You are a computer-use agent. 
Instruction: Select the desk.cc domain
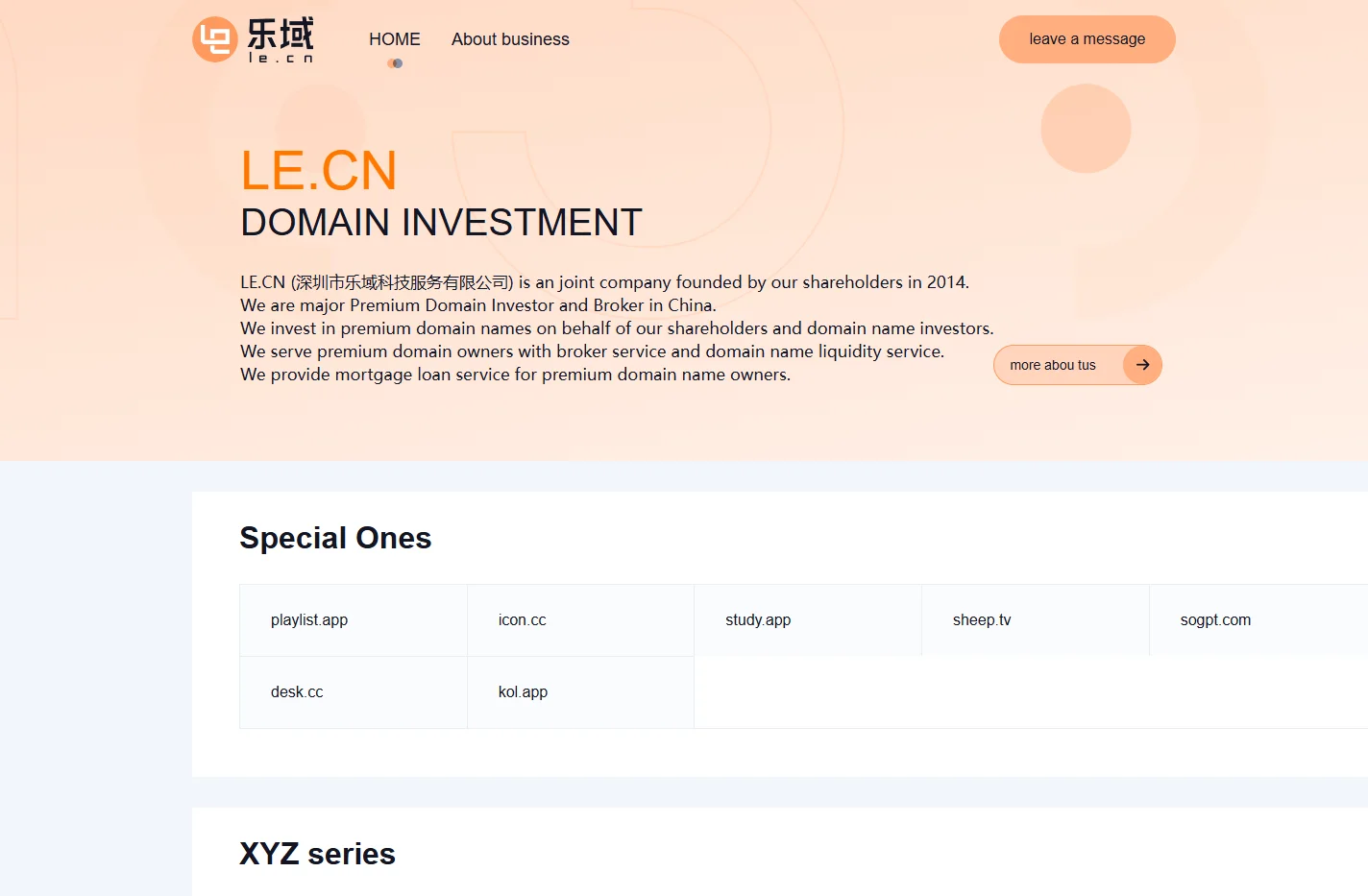pos(354,692)
